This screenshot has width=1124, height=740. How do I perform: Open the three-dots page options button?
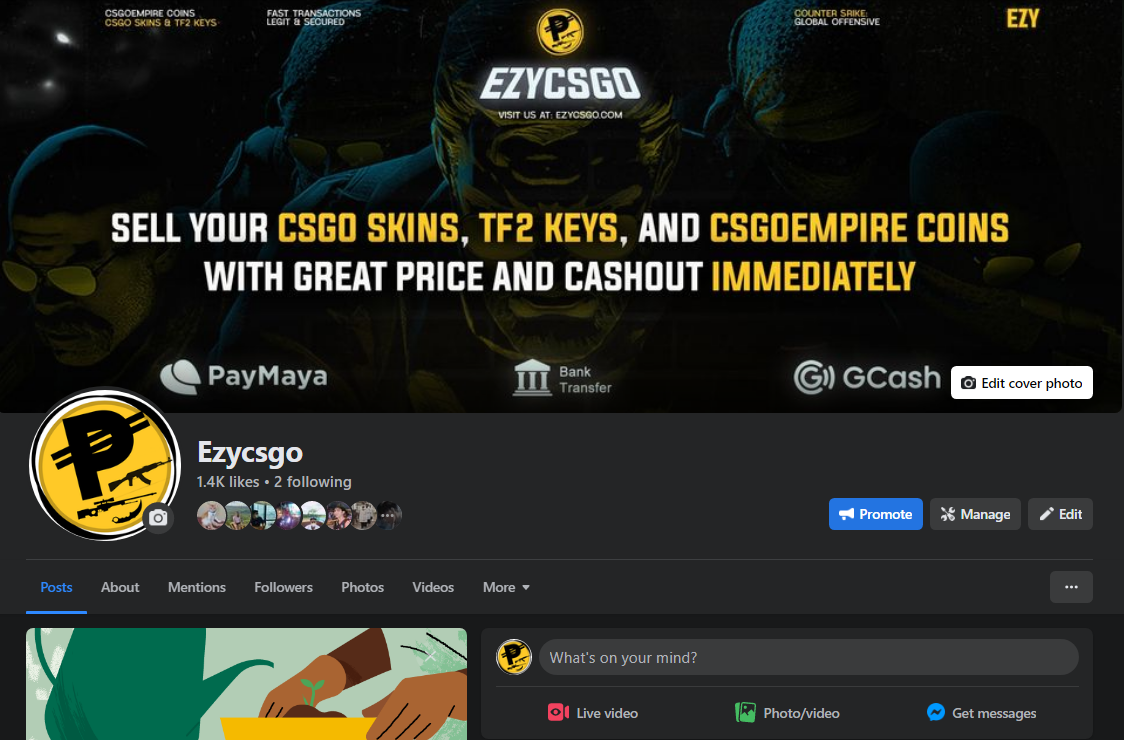[x=1071, y=587]
